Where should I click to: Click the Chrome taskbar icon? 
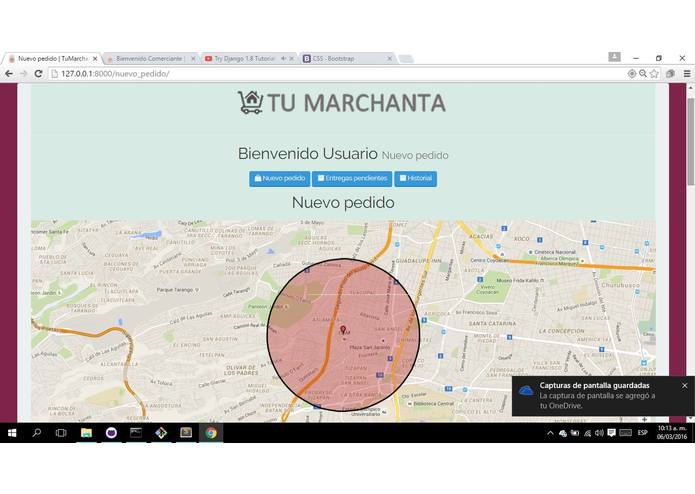point(211,433)
